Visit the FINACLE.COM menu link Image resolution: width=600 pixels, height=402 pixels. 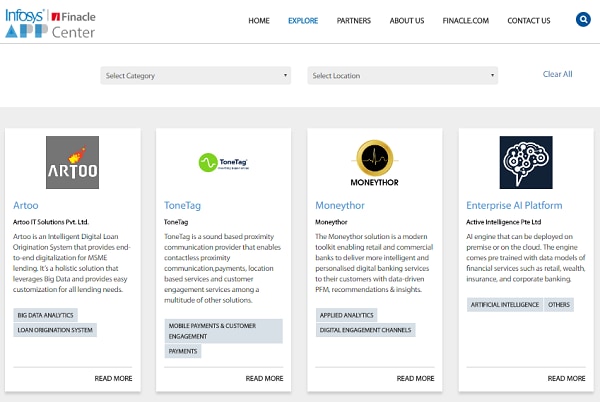click(x=466, y=21)
